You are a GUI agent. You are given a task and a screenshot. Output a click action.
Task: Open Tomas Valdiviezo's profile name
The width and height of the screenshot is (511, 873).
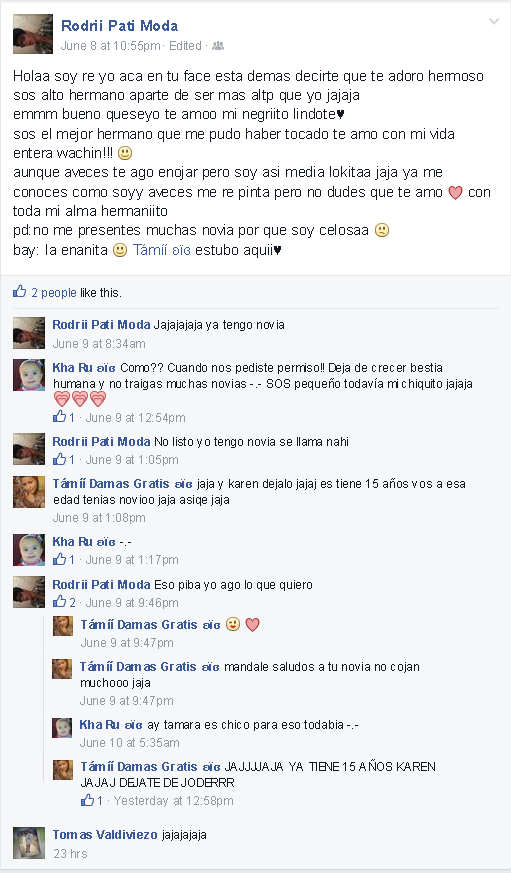(x=105, y=835)
